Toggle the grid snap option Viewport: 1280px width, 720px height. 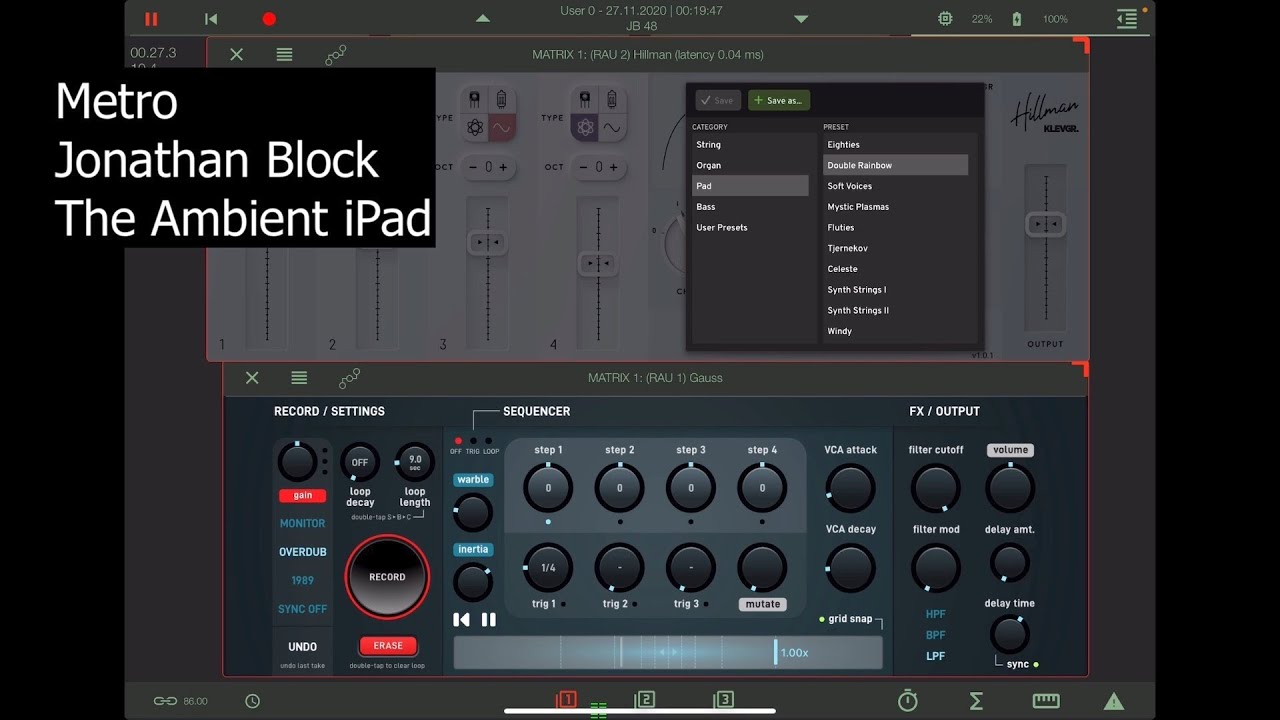(x=845, y=619)
